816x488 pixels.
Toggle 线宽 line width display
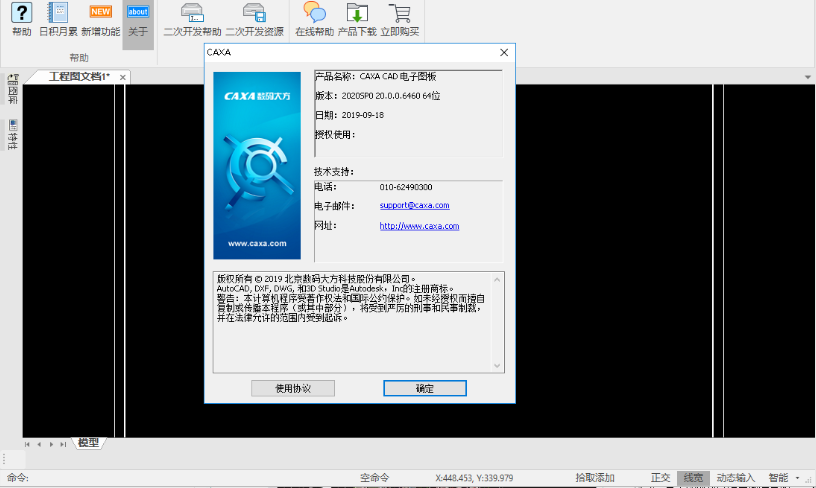(693, 478)
